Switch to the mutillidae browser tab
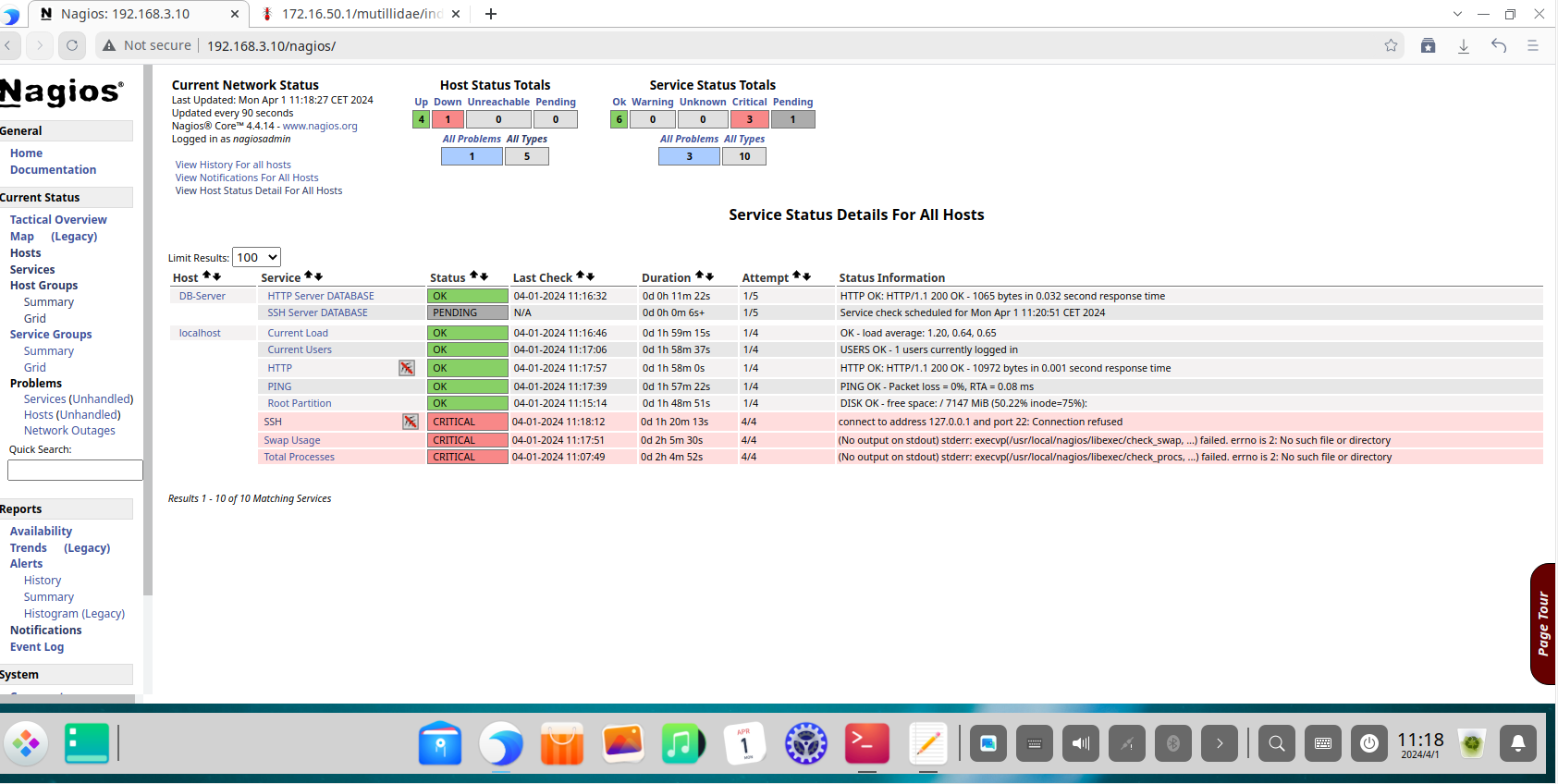Image resolution: width=1558 pixels, height=784 pixels. [x=361, y=14]
